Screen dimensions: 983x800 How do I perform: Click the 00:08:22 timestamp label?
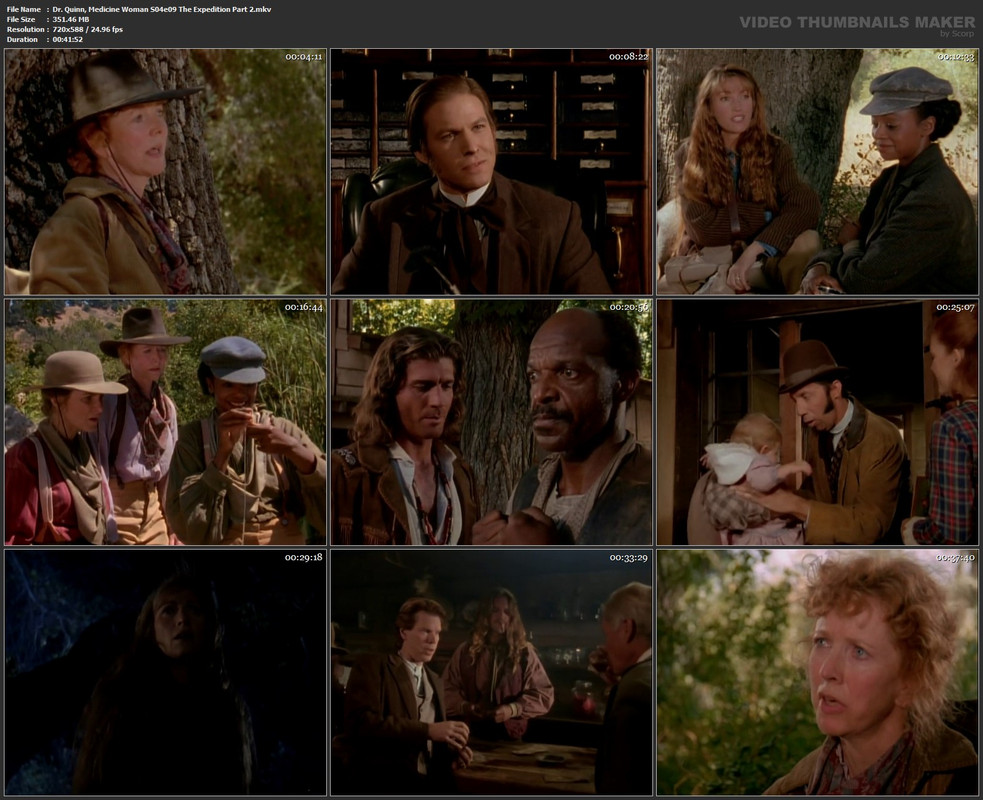(x=629, y=57)
